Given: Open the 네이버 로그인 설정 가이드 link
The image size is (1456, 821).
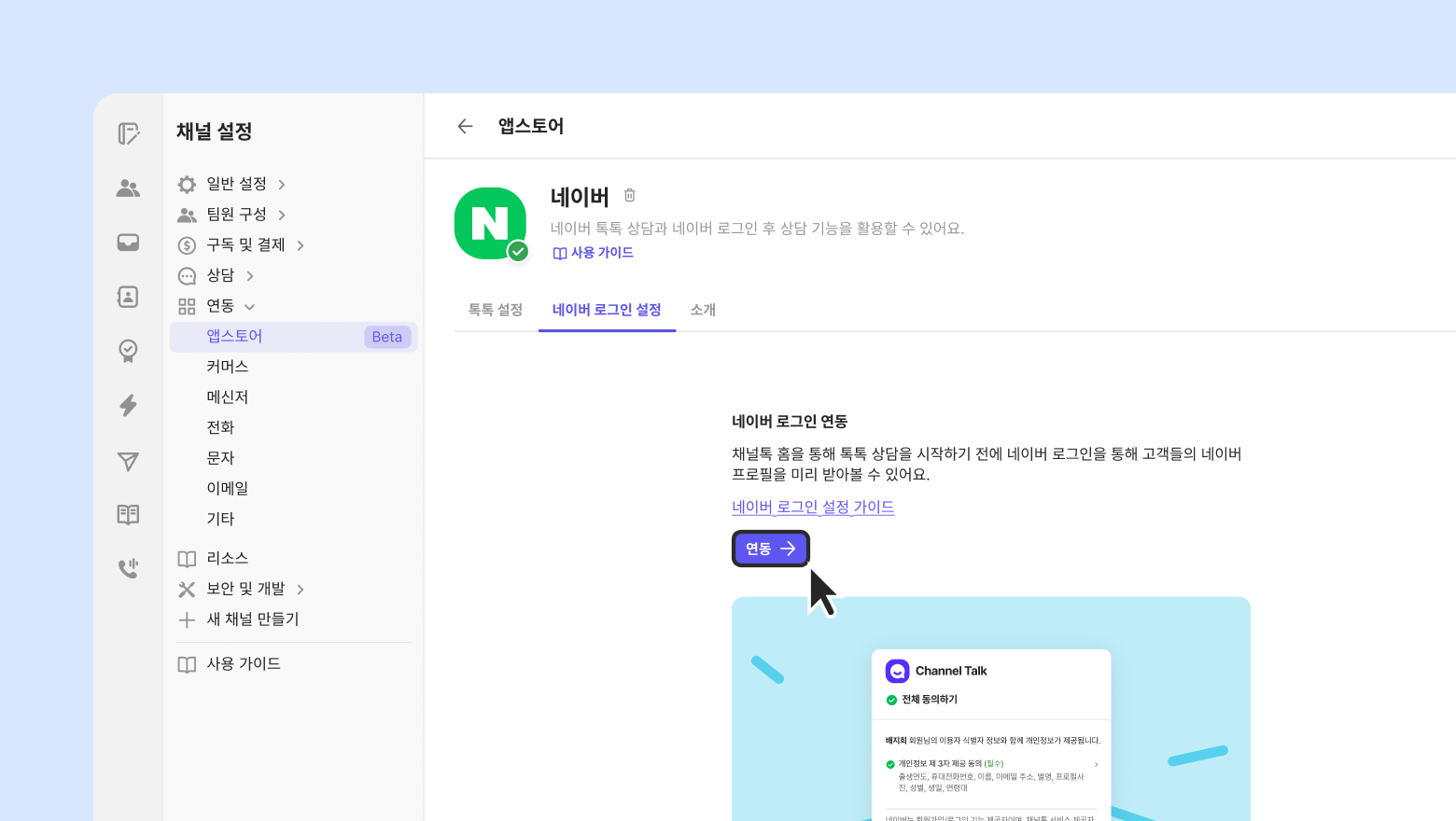Looking at the screenshot, I should pyautogui.click(x=813, y=507).
